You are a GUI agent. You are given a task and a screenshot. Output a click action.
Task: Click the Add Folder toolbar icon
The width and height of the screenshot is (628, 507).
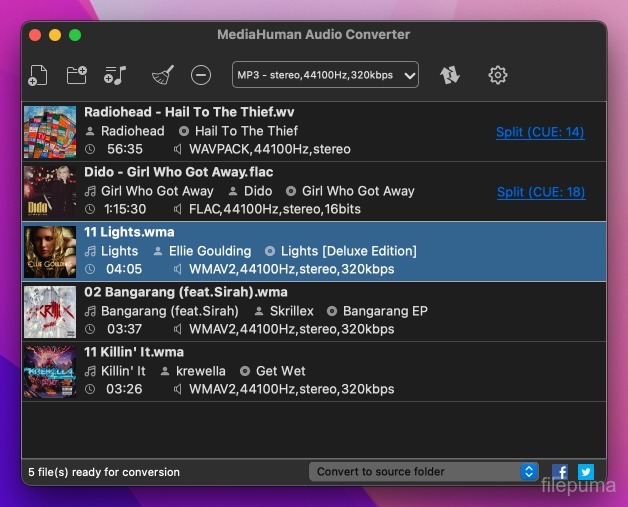pyautogui.click(x=76, y=75)
